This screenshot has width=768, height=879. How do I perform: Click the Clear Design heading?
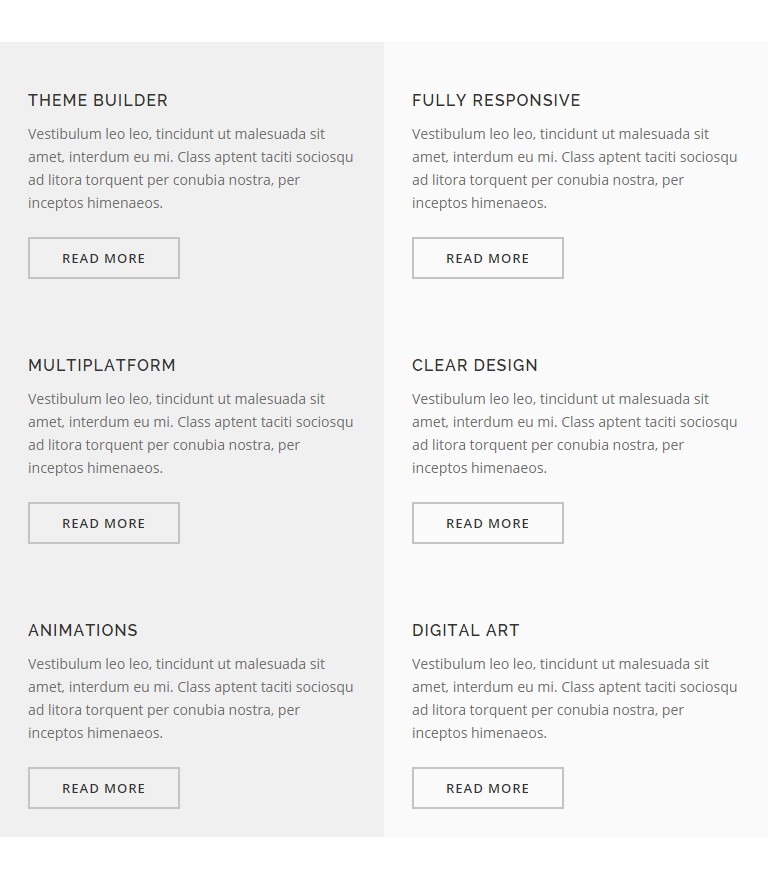[475, 366]
